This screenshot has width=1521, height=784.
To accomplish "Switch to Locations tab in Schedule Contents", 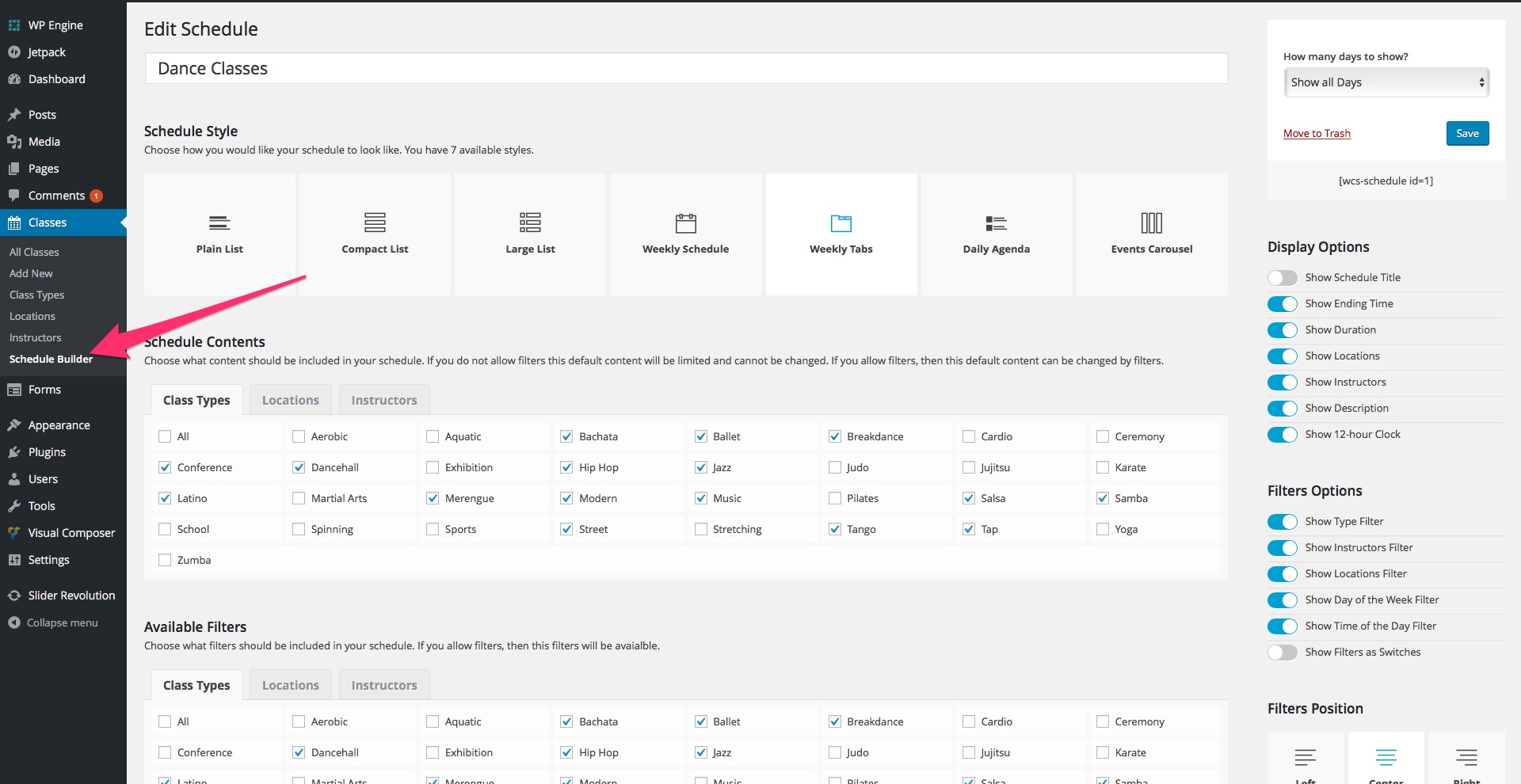I will (x=290, y=400).
